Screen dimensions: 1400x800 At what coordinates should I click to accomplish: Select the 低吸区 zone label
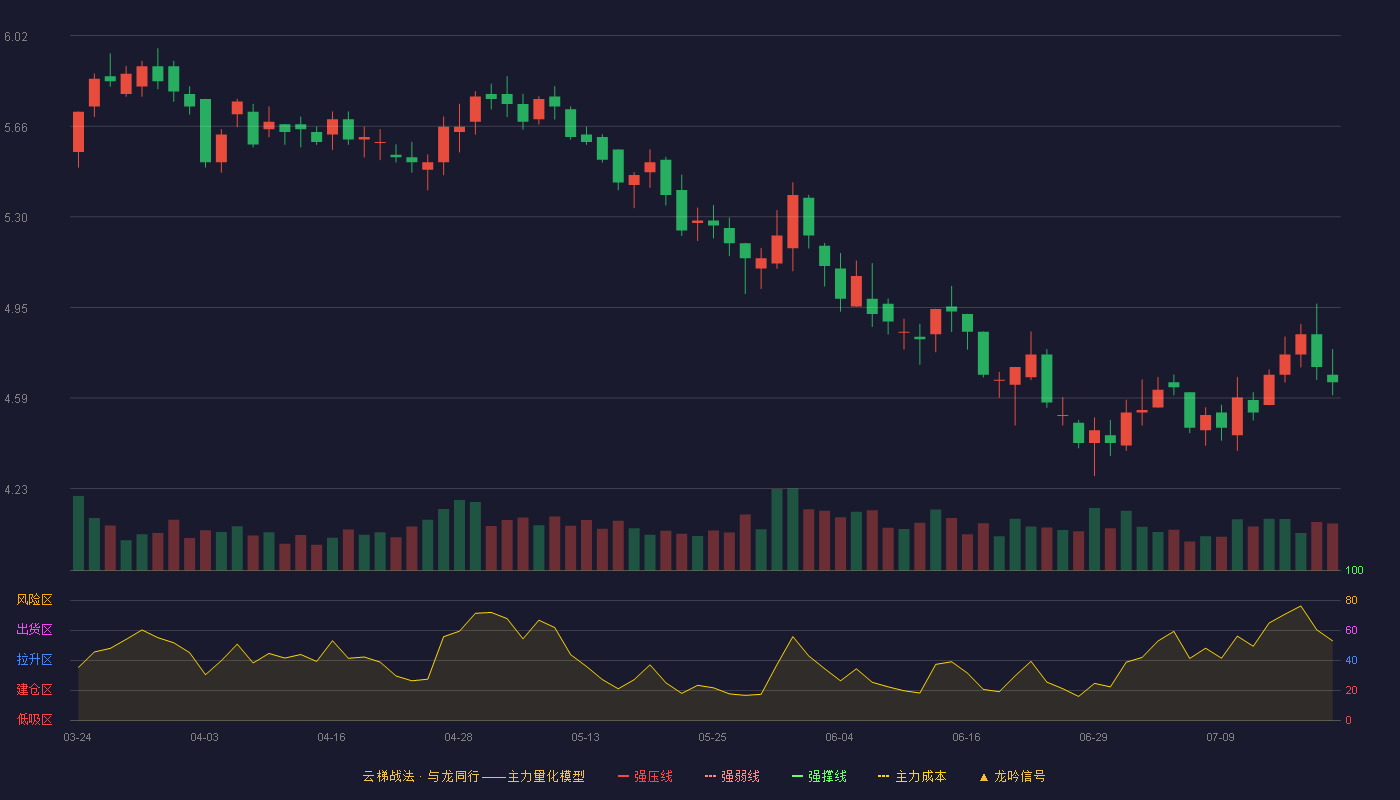coord(34,719)
